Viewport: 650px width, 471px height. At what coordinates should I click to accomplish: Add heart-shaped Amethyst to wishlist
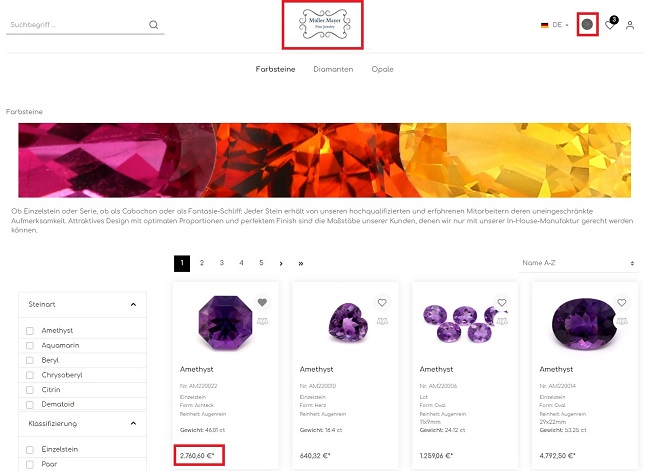pyautogui.click(x=382, y=302)
